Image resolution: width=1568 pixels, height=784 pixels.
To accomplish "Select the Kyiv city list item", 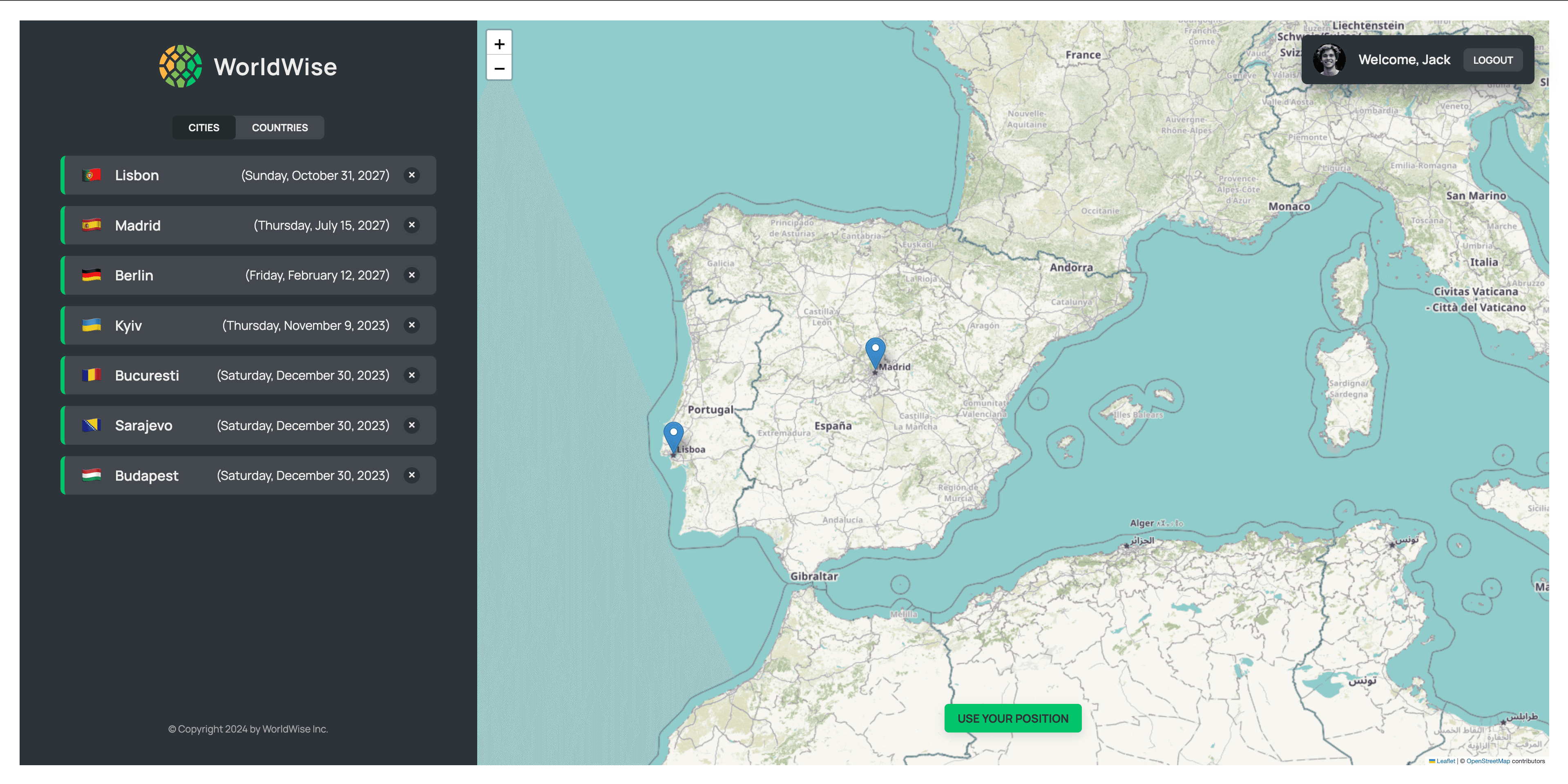I will (x=248, y=325).
